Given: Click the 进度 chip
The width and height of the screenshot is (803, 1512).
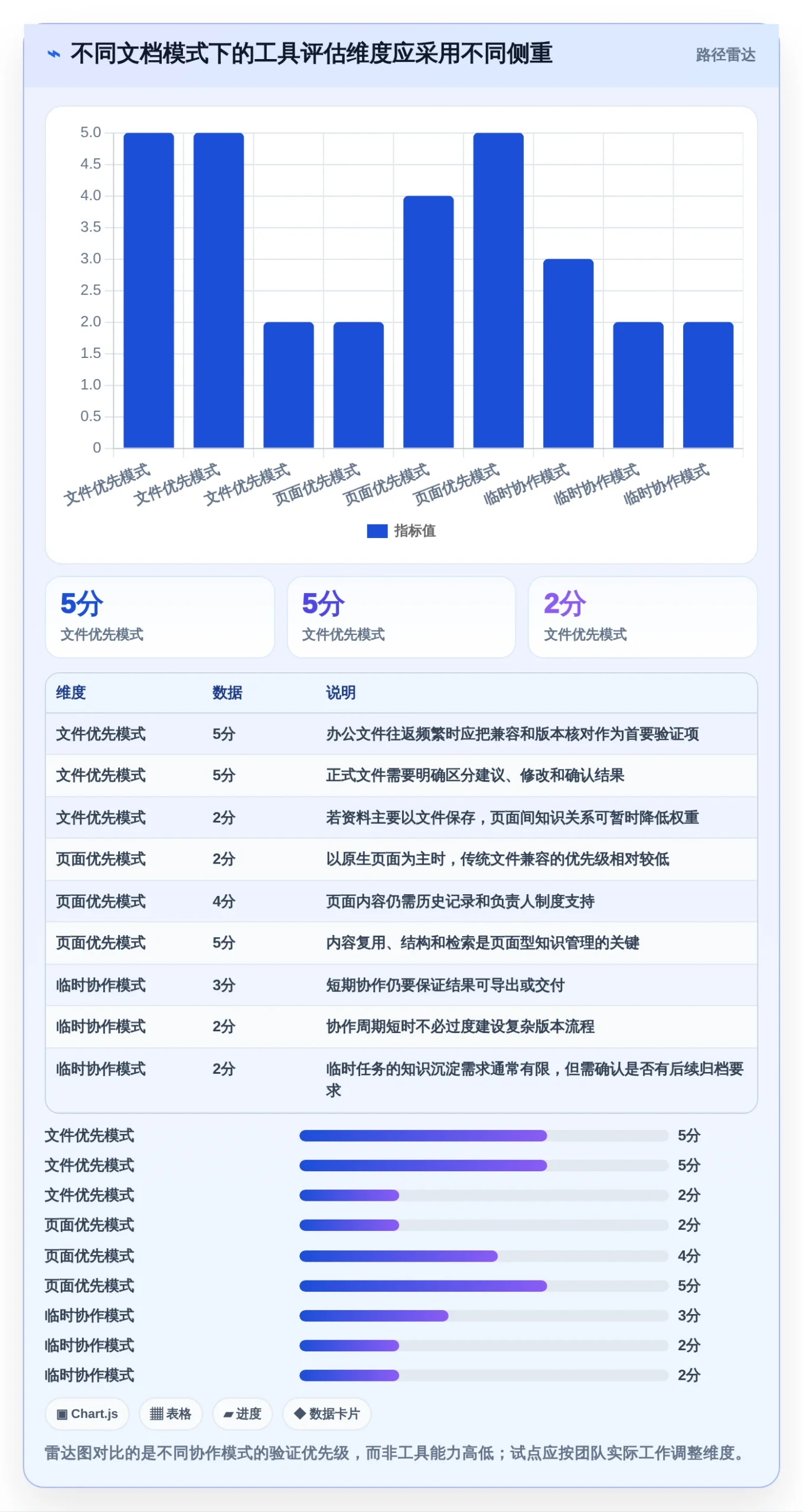Looking at the screenshot, I should [242, 1414].
